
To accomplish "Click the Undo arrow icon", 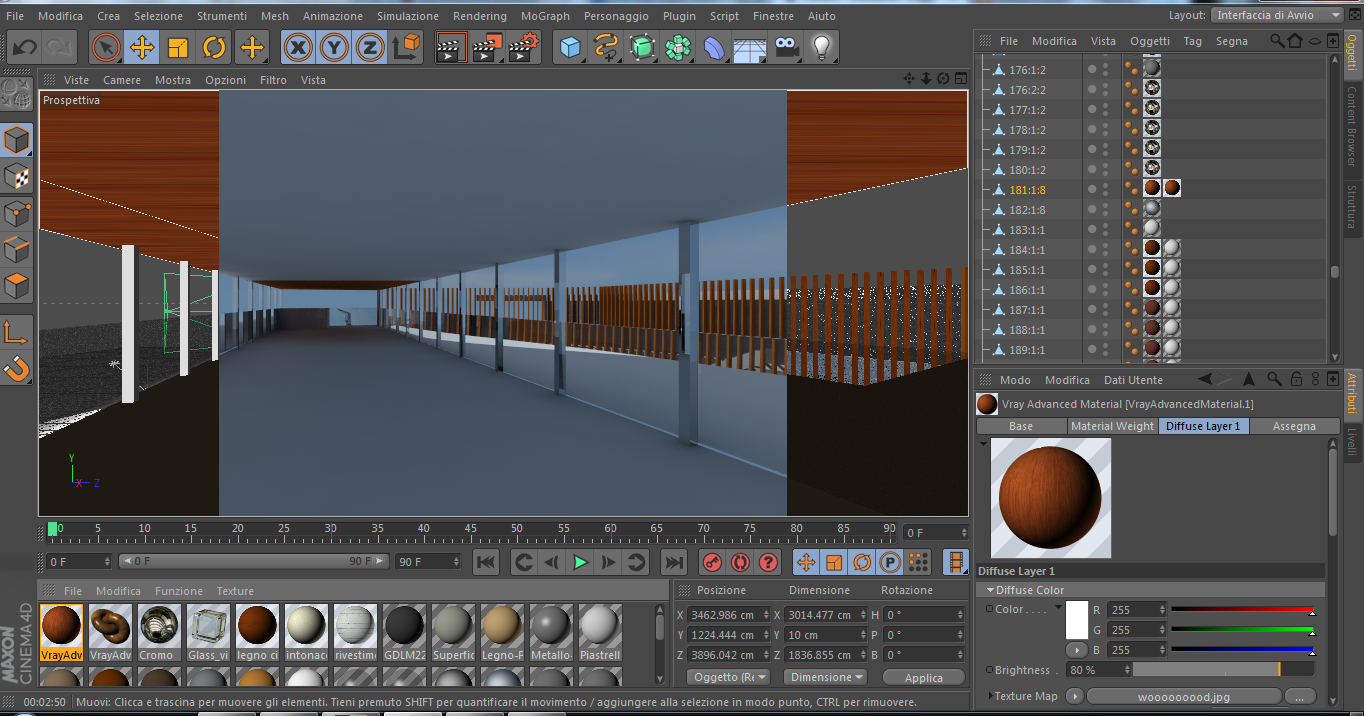I will coord(24,47).
